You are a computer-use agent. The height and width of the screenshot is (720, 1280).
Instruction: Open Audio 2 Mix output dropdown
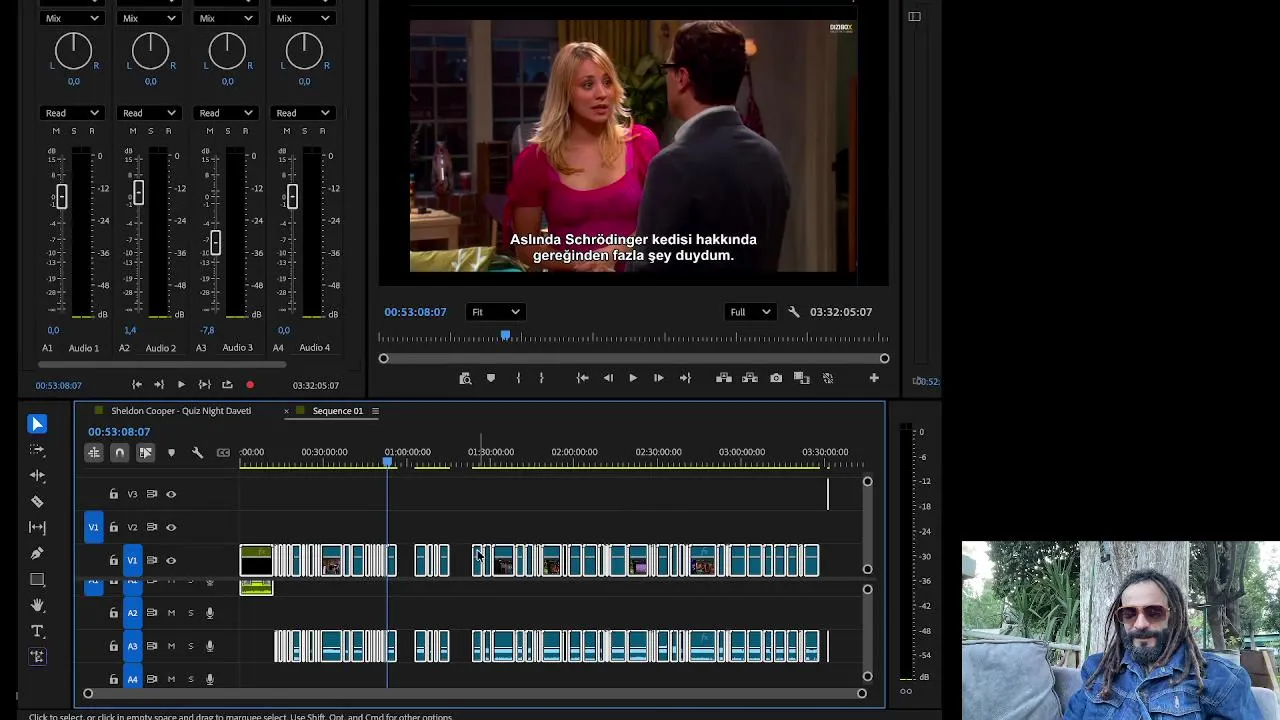click(150, 18)
